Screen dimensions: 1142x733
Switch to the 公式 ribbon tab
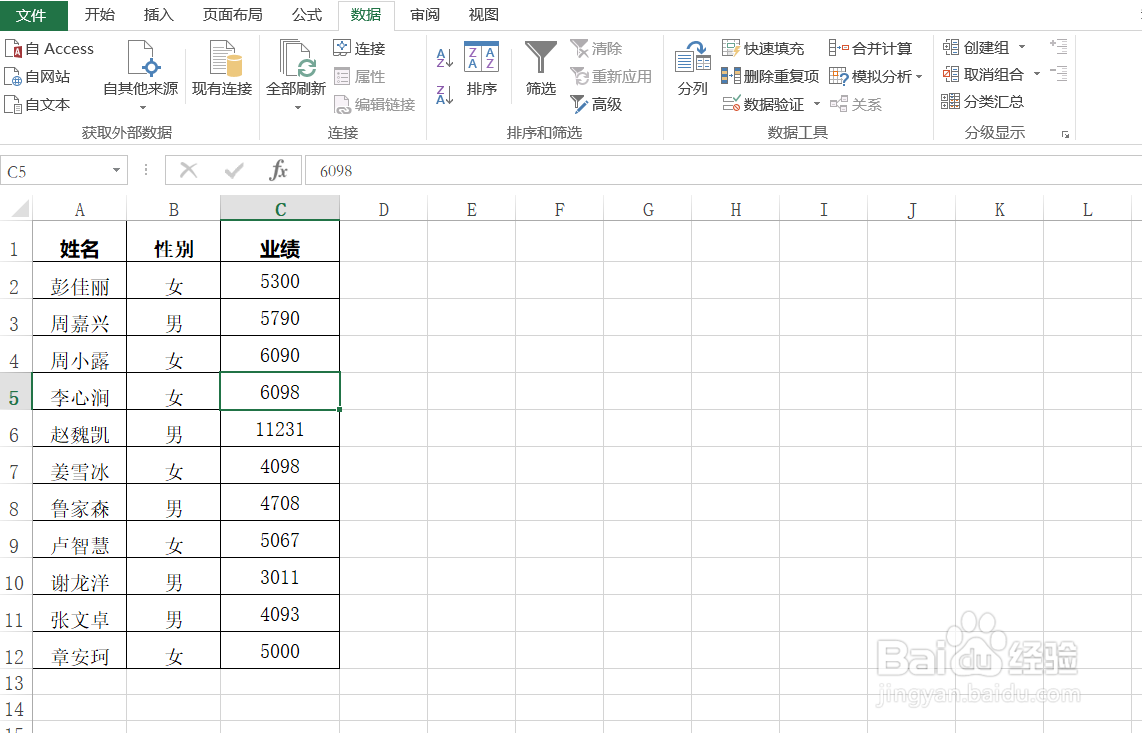(x=306, y=15)
